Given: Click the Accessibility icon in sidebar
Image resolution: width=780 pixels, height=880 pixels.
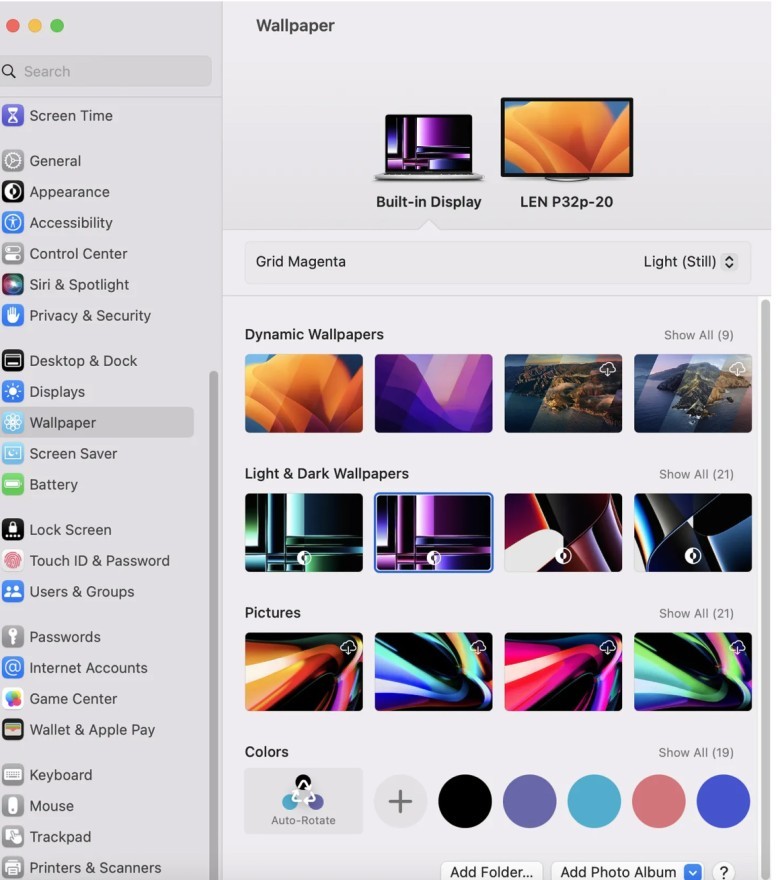Looking at the screenshot, I should tap(13, 223).
